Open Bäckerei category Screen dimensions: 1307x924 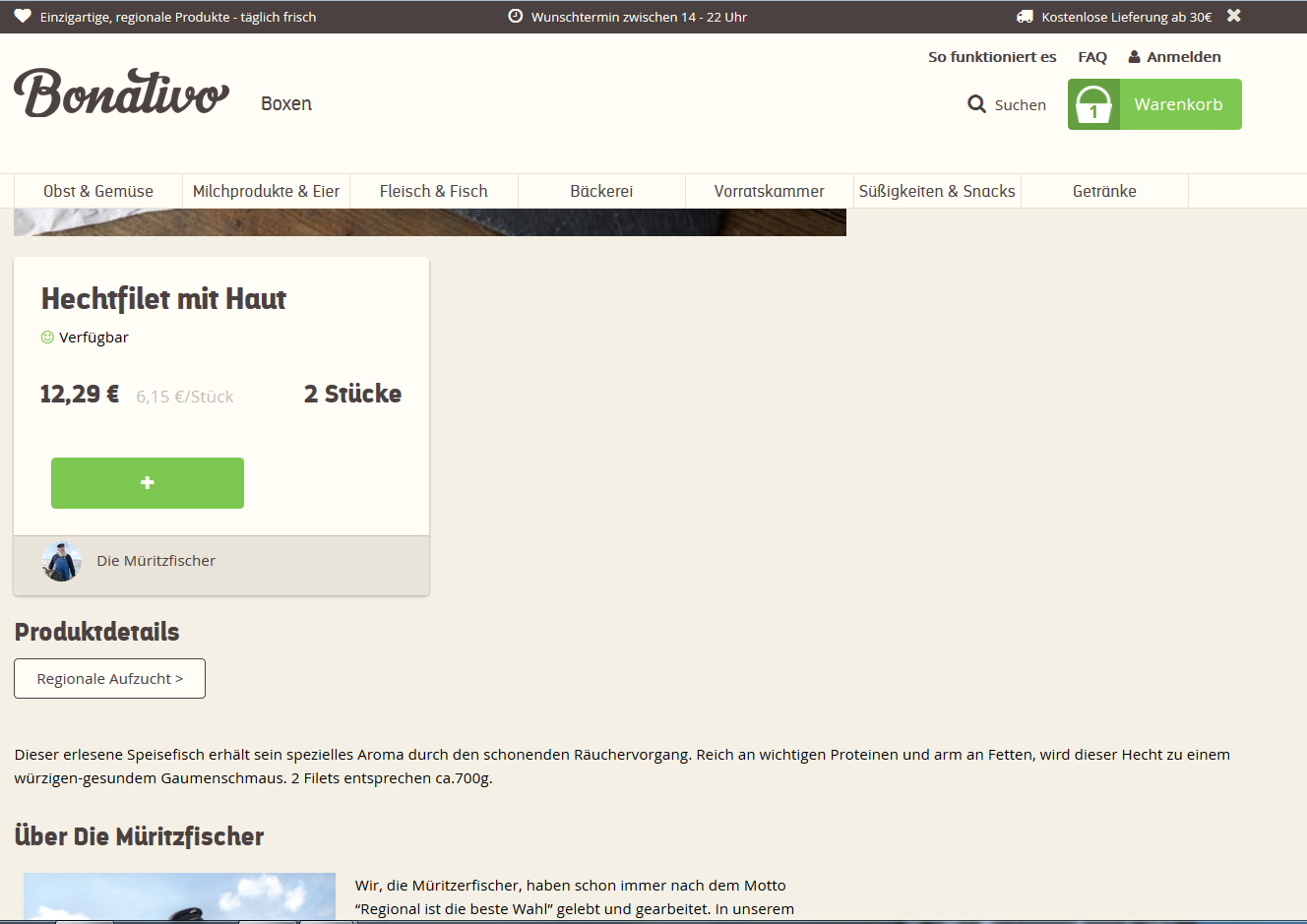(601, 191)
